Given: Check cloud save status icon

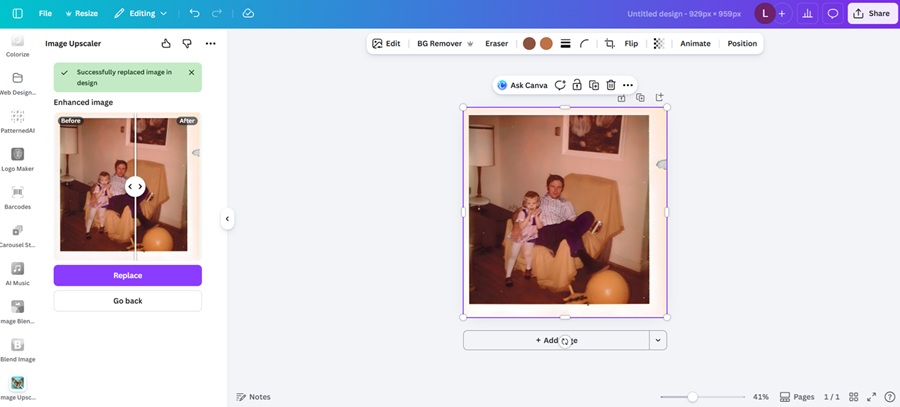Looking at the screenshot, I should coord(248,13).
